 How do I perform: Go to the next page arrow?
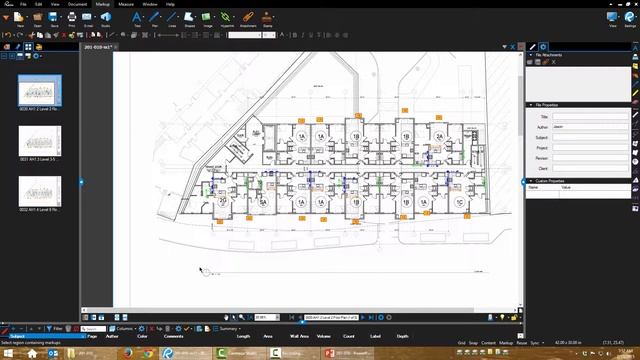(363, 317)
